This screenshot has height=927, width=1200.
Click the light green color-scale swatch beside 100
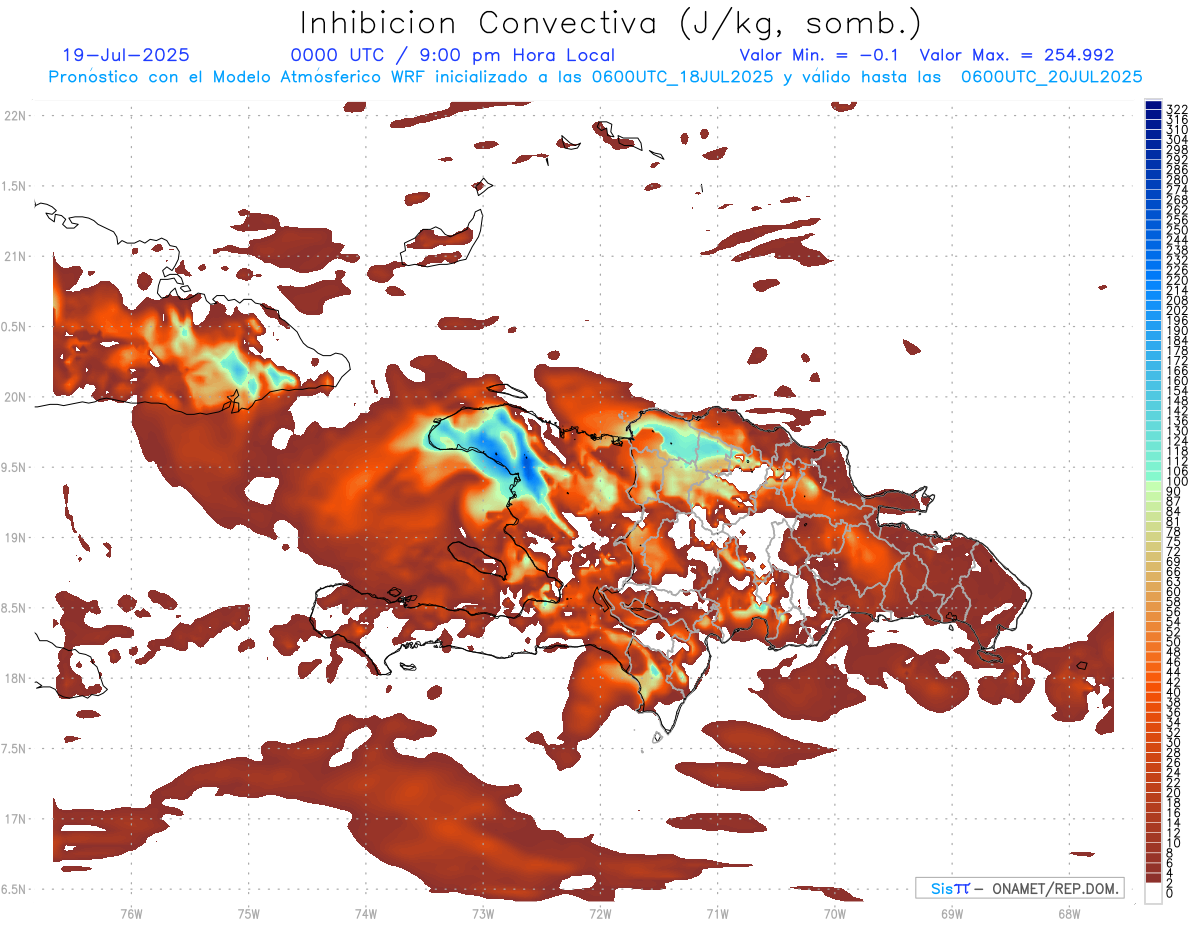(1154, 484)
